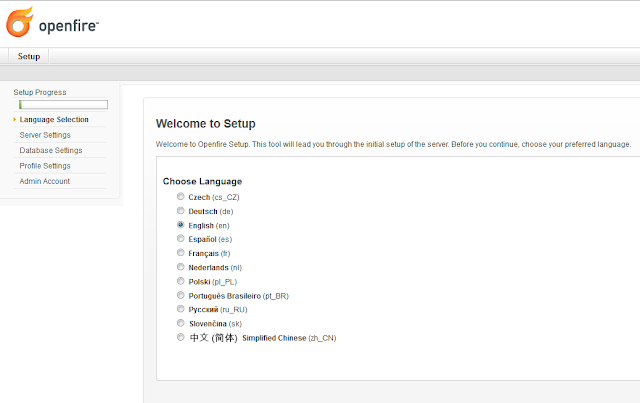Open the Setup tab
This screenshot has height=403, width=640.
point(29,57)
